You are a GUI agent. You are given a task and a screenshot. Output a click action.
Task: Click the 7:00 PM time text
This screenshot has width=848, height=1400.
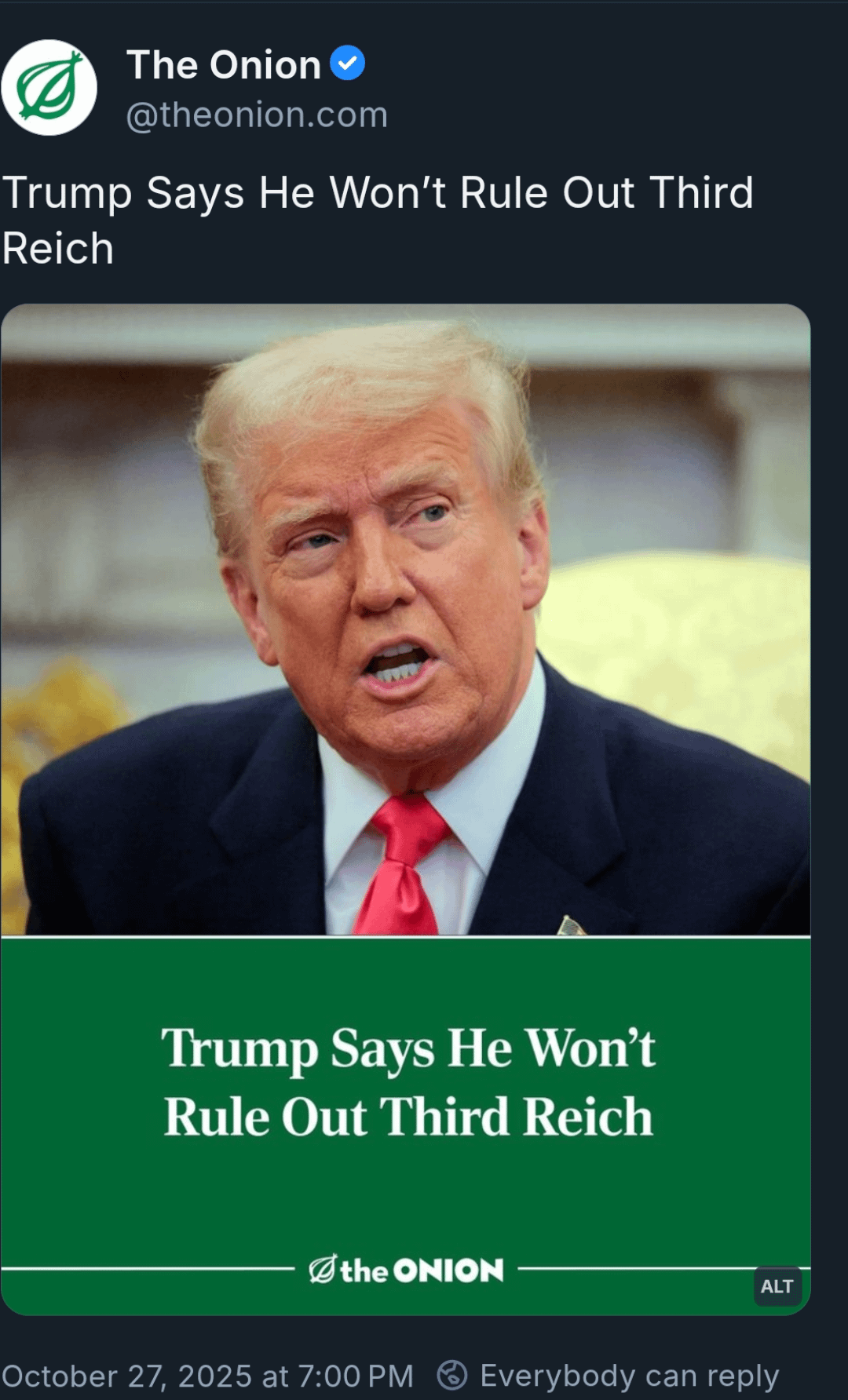tap(356, 1376)
